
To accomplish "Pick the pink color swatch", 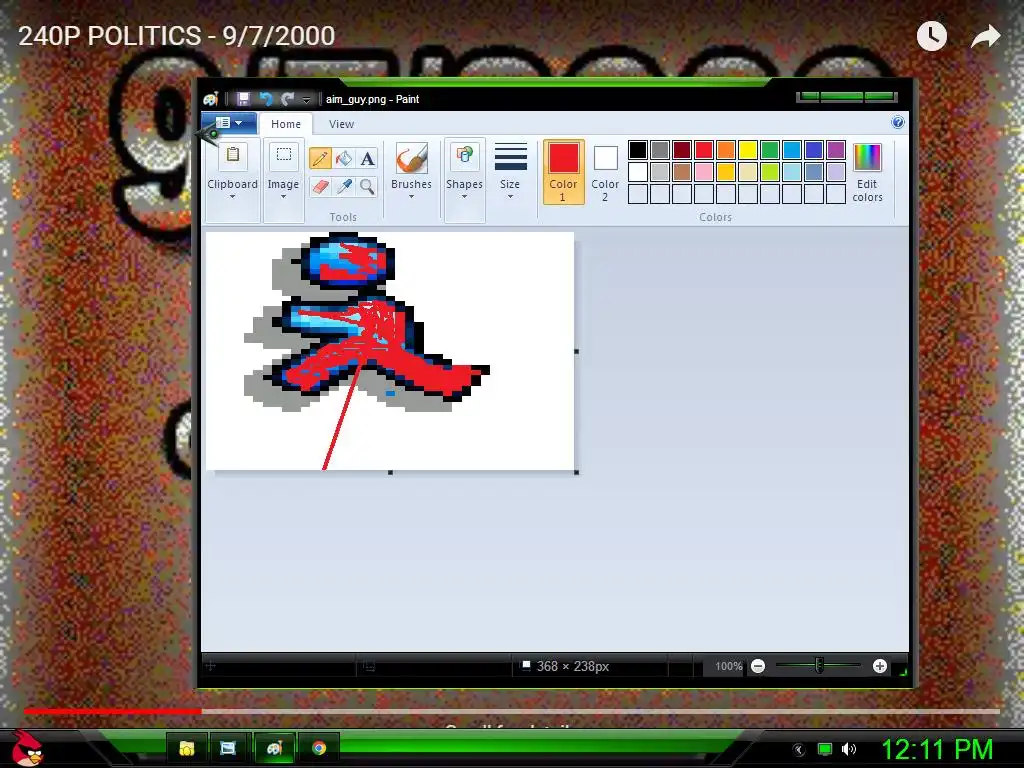I will [704, 172].
